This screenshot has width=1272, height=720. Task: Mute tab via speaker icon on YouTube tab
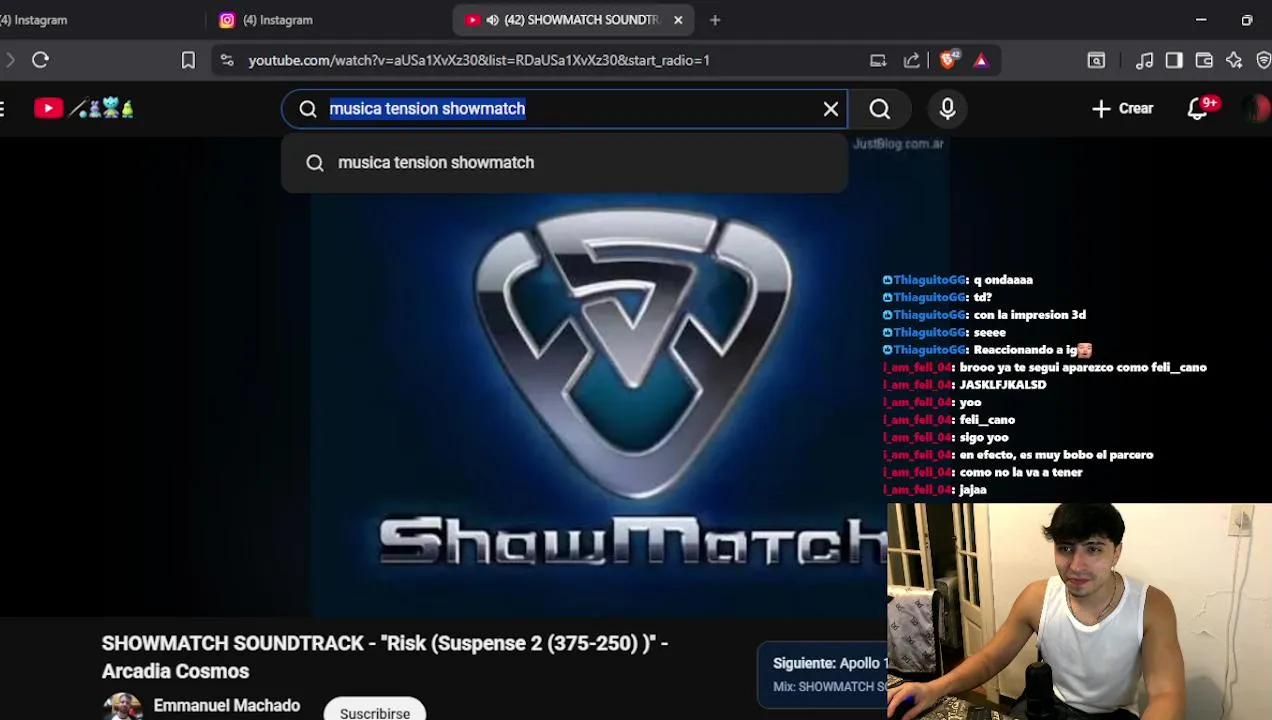pyautogui.click(x=492, y=20)
